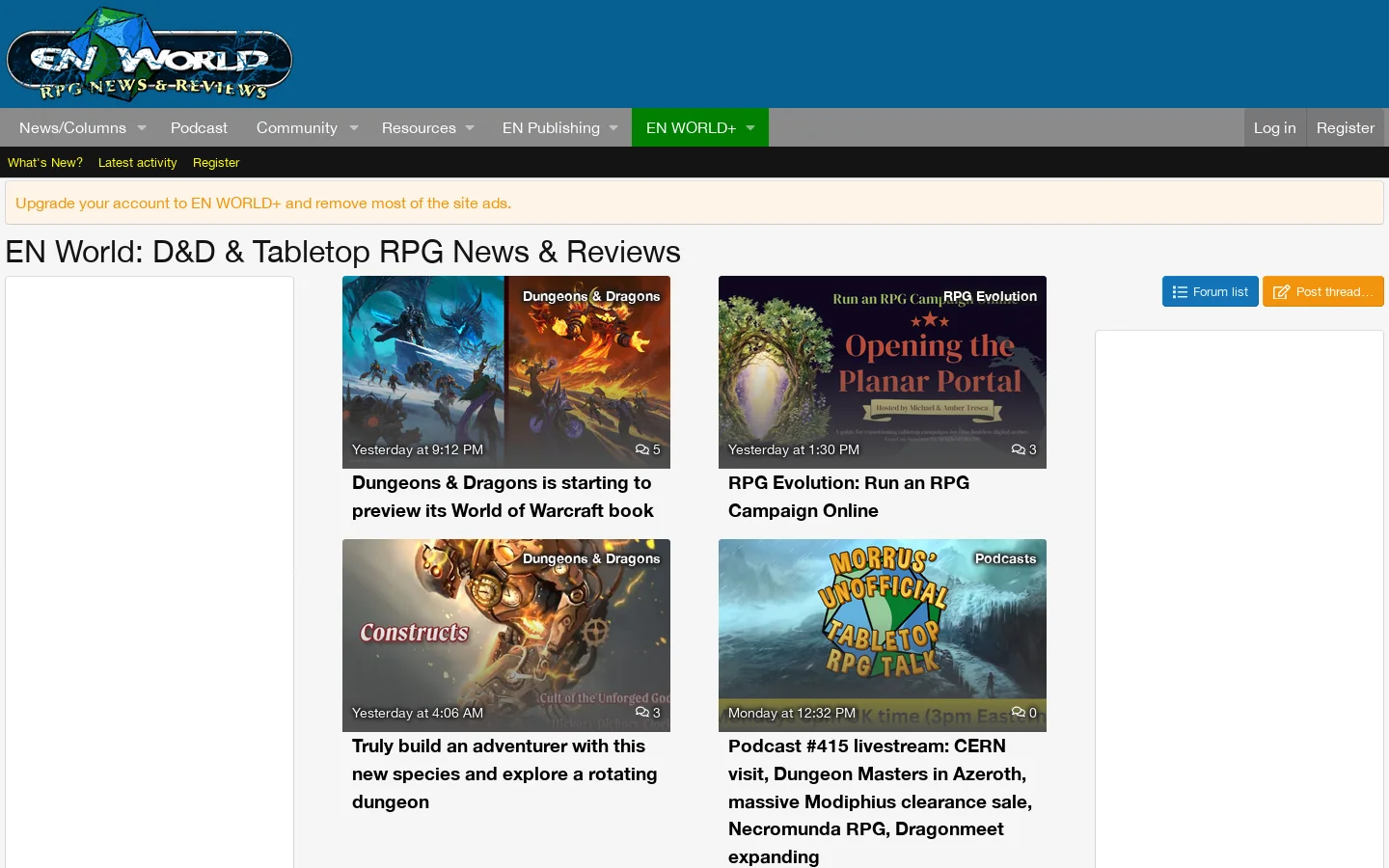This screenshot has width=1389, height=868.
Task: Click 'Yesterday at 1:30 PM' timestamp
Action: [x=794, y=449]
